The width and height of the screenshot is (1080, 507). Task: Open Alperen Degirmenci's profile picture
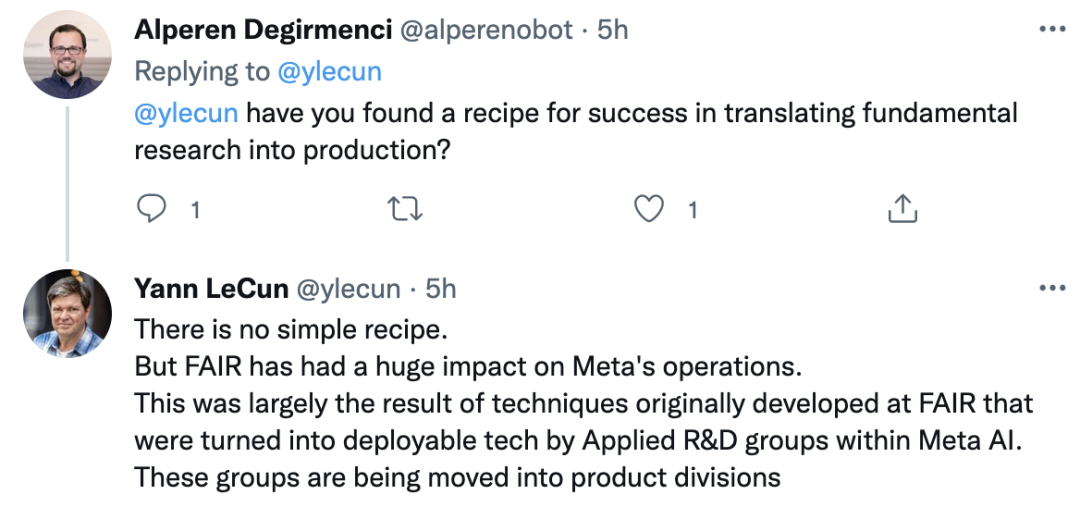tap(67, 54)
